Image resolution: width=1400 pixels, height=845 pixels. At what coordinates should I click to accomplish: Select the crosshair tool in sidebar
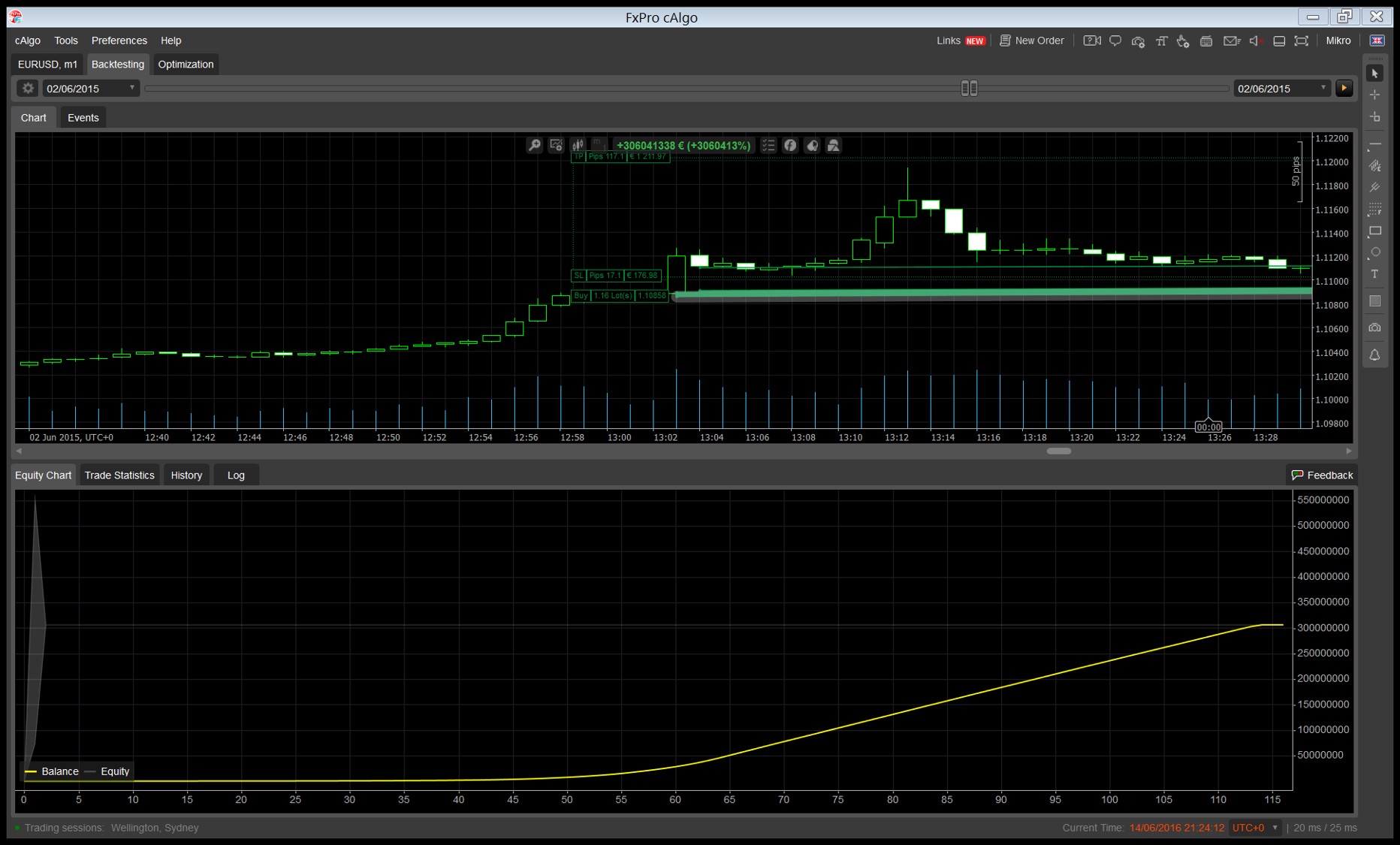click(x=1375, y=95)
